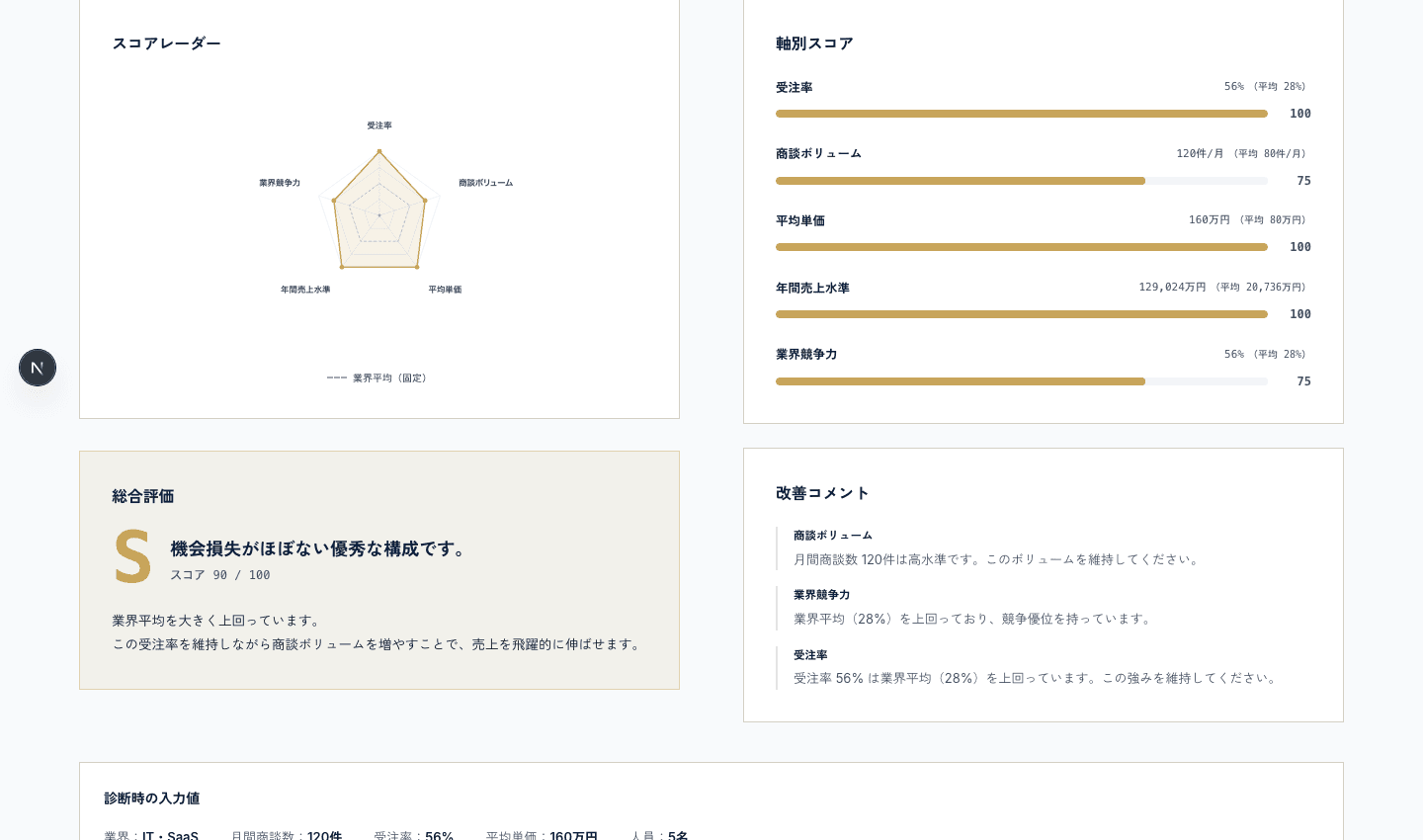The image size is (1423, 840).
Task: Click the 商談ボリューム label in 軸別スコア
Action: click(x=818, y=154)
